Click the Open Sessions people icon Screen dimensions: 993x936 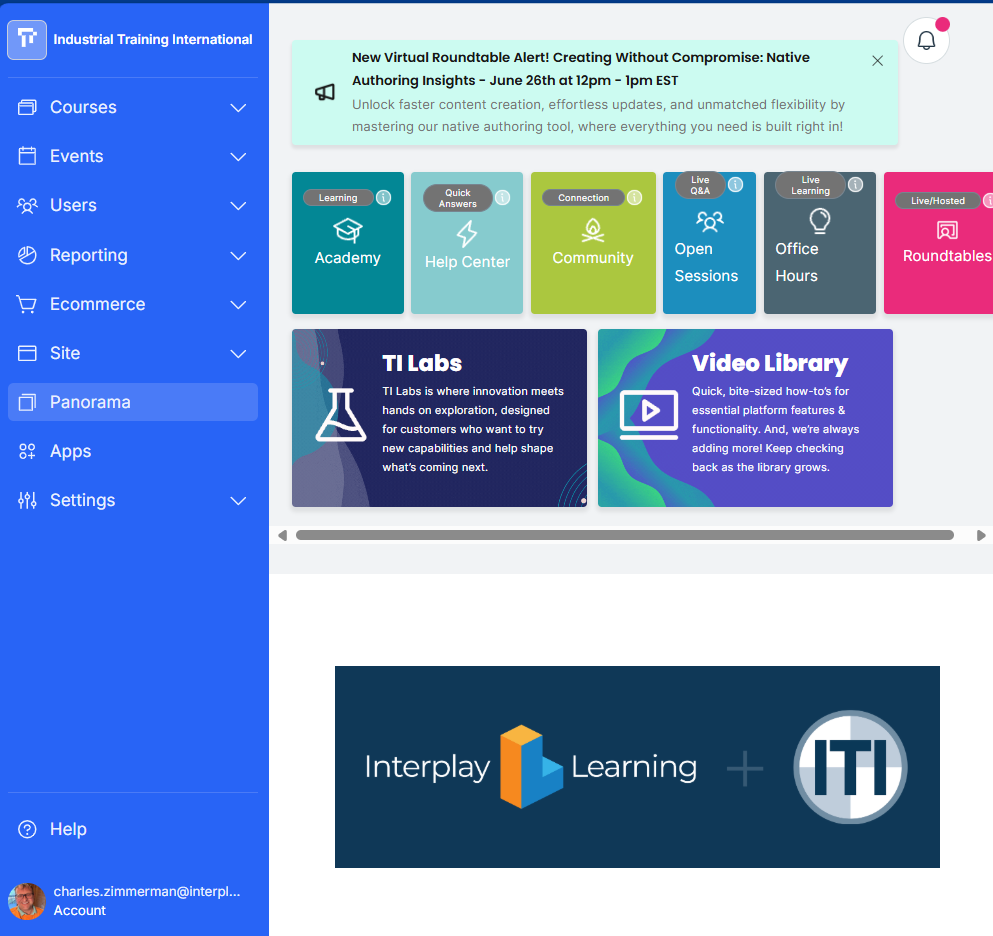pos(709,221)
